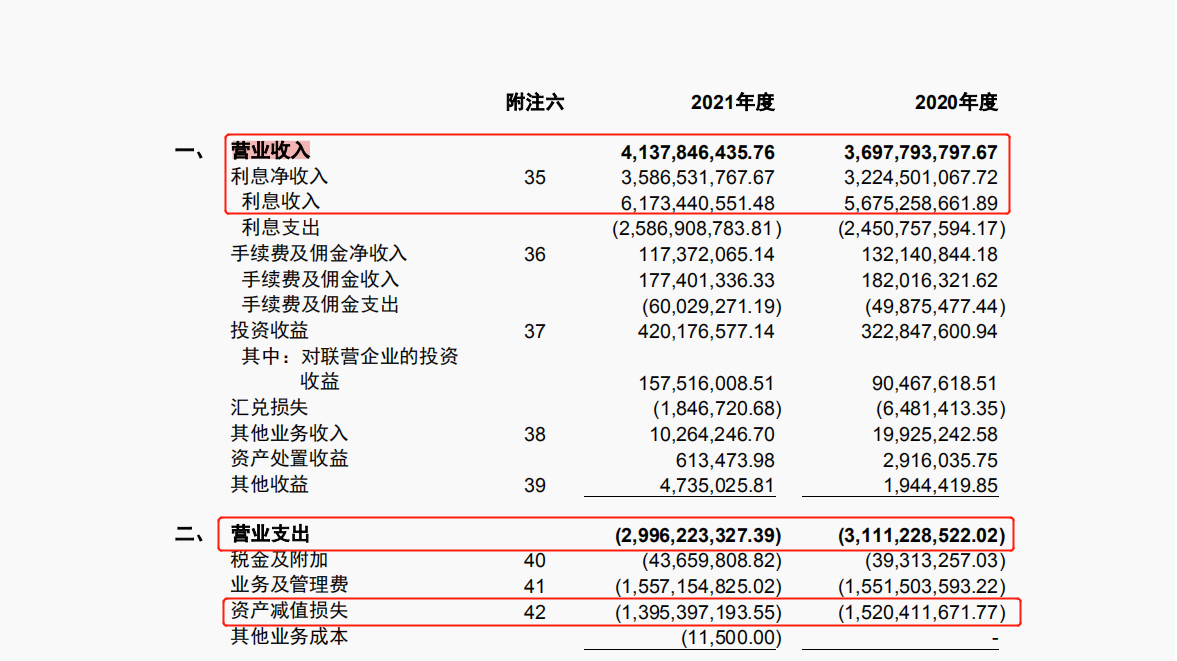Screen dimensions: 1177x661
Task: Select the 利息支出 row label
Action: point(281,227)
